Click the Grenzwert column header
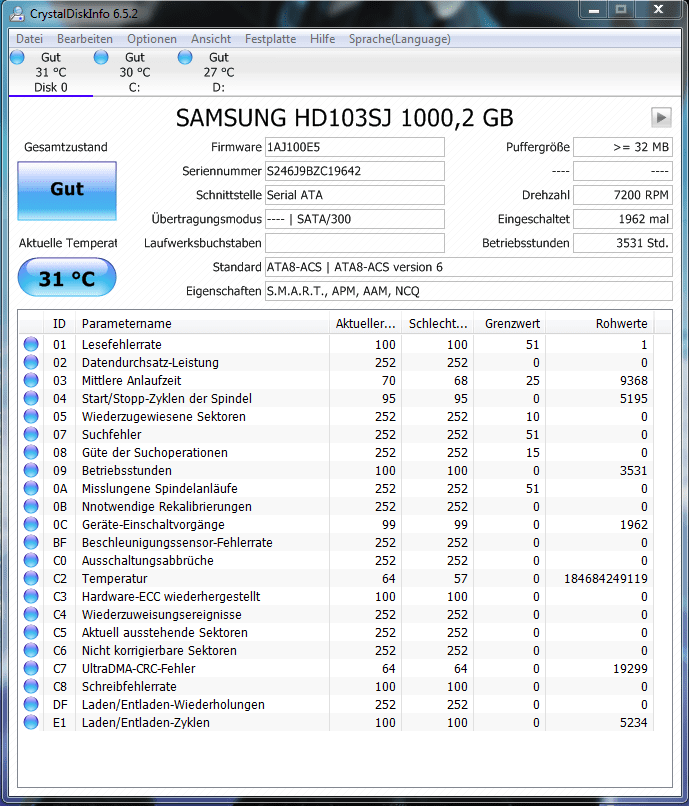This screenshot has width=689, height=806. (510, 324)
